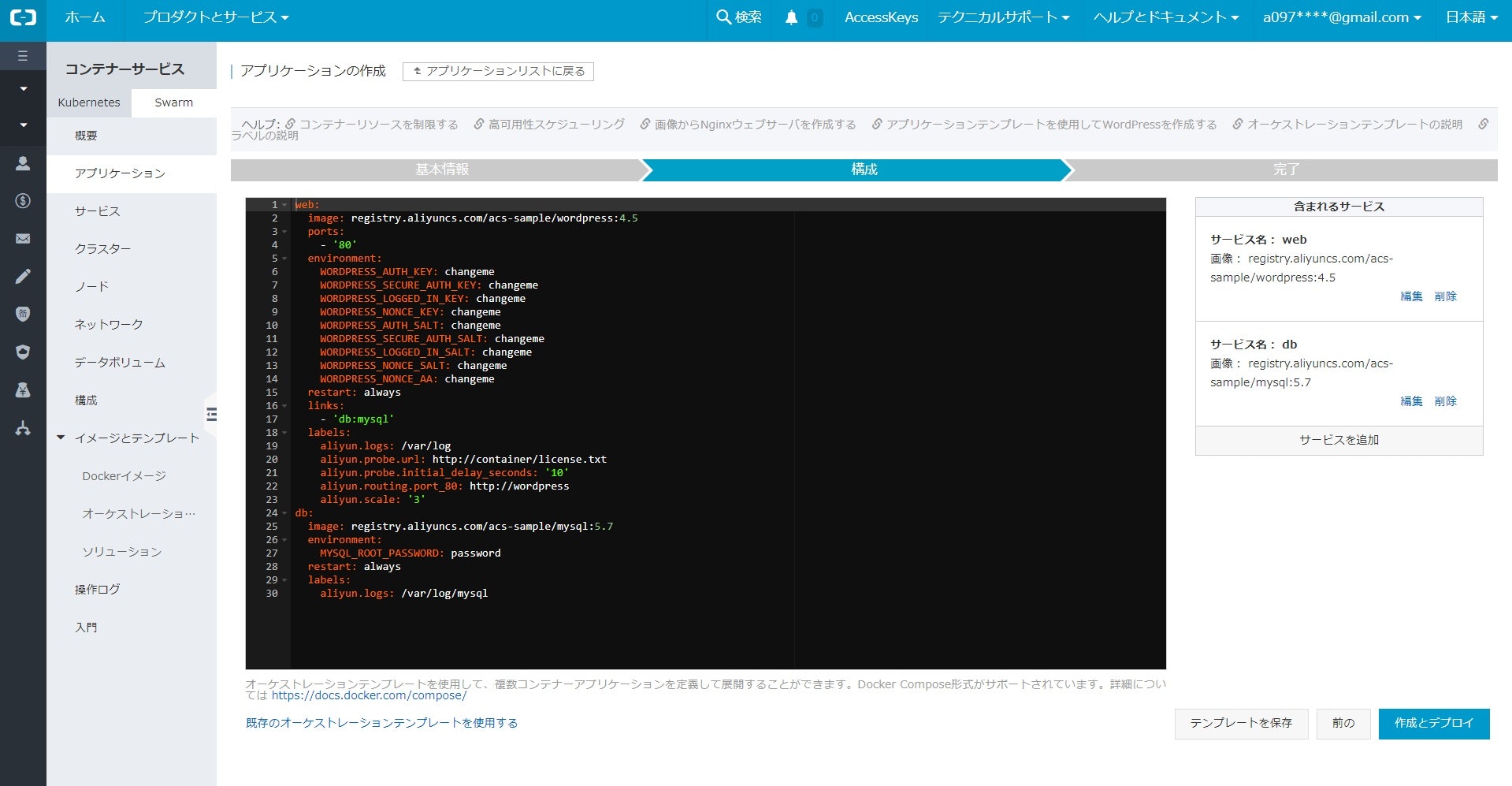Open notifications bell icon
Image resolution: width=1512 pixels, height=786 pixels.
tap(792, 17)
